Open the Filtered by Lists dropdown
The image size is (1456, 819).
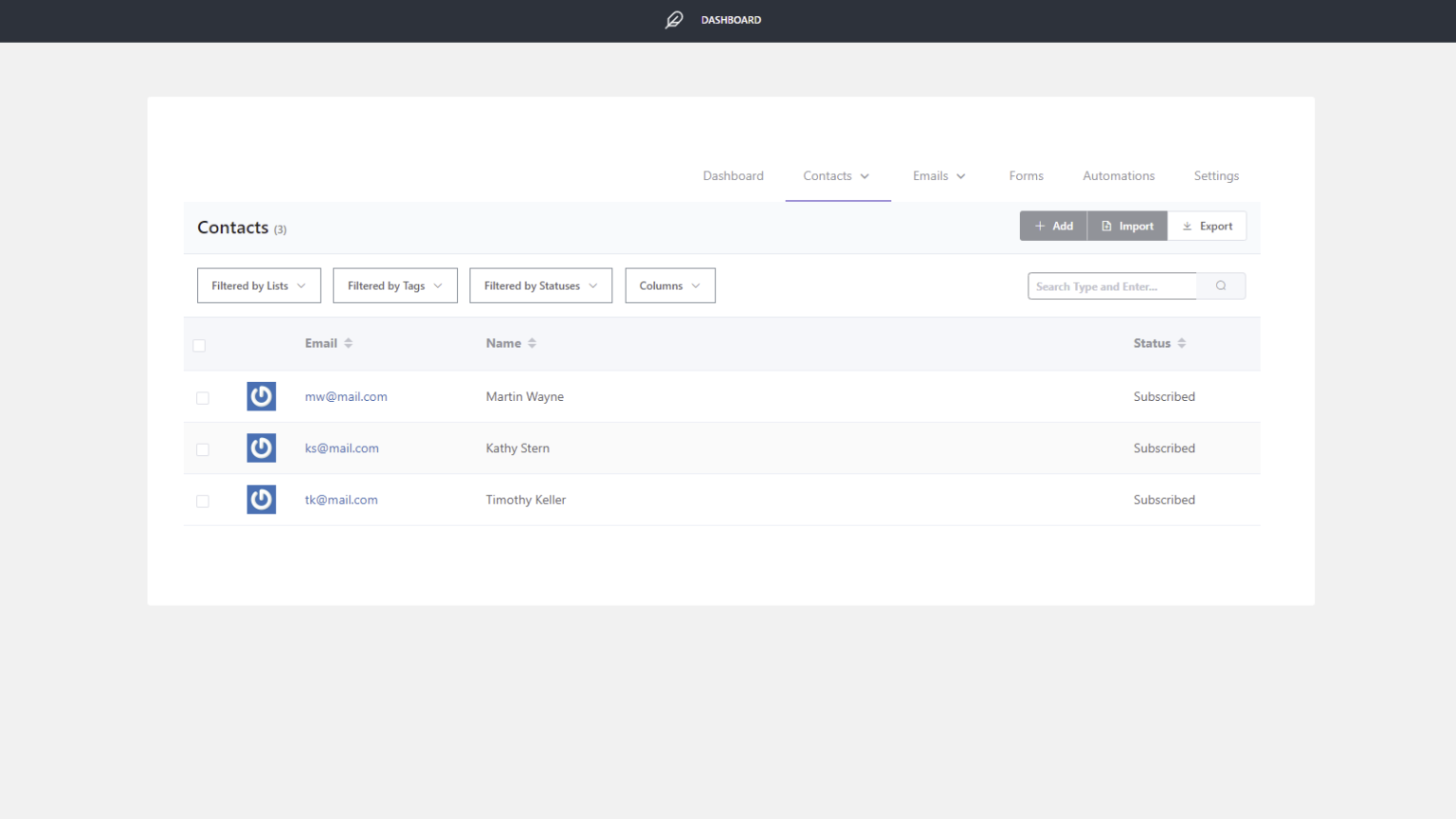coord(259,285)
